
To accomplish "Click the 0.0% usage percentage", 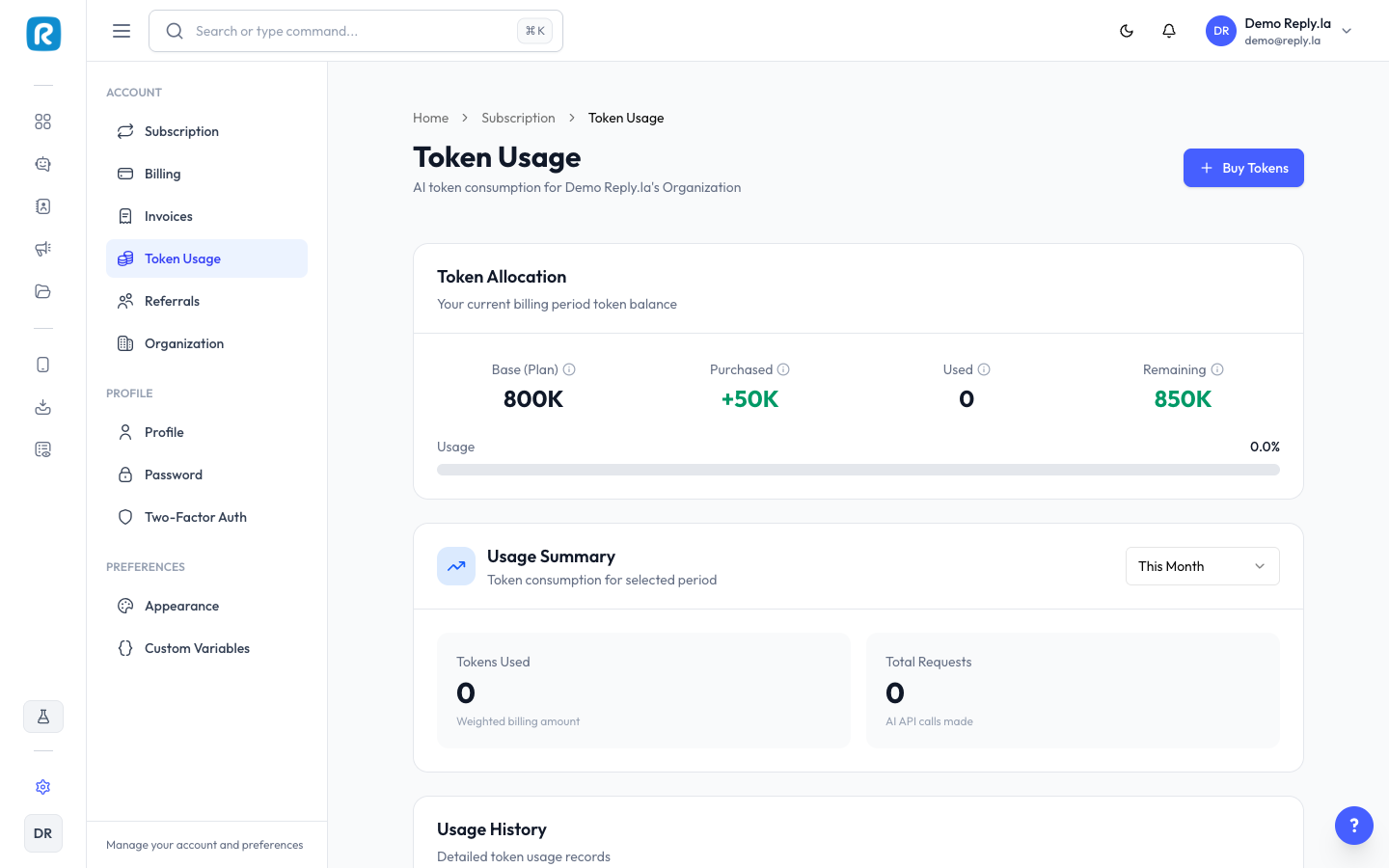I will point(1265,447).
